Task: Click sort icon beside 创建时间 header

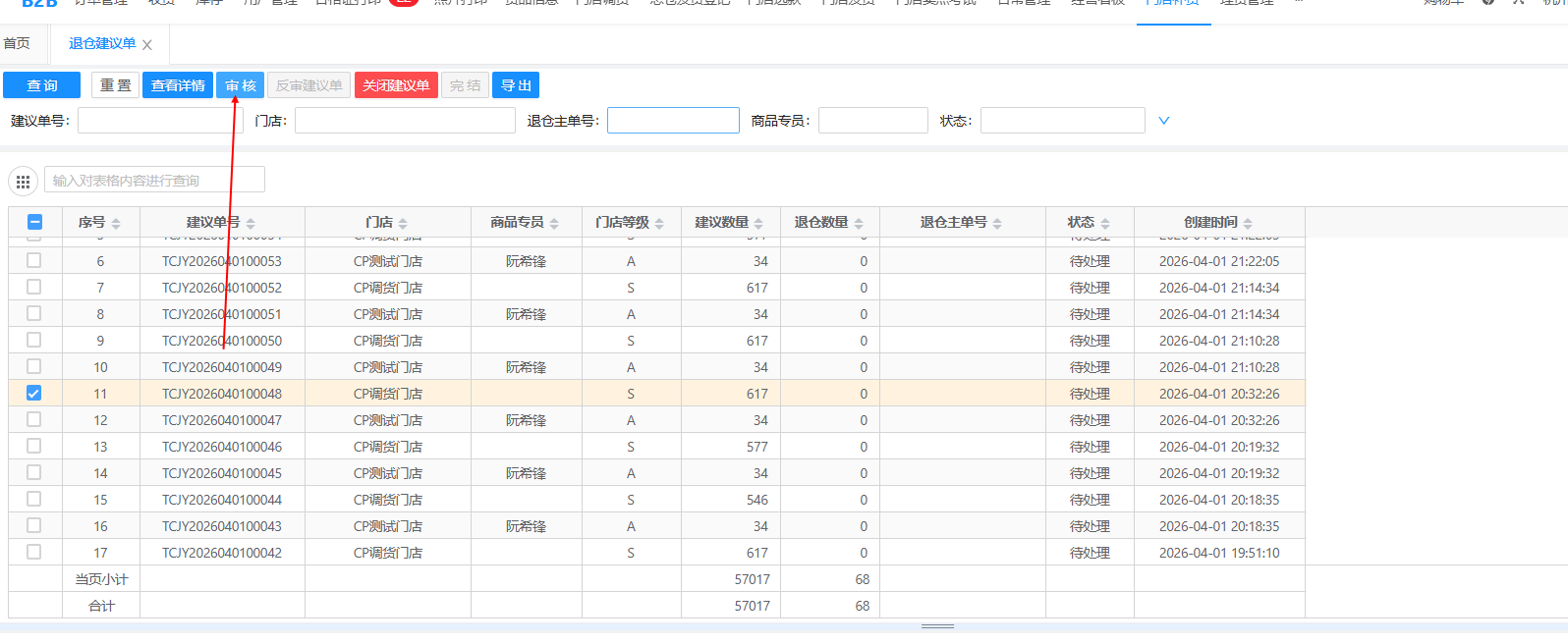Action: coord(1248,224)
